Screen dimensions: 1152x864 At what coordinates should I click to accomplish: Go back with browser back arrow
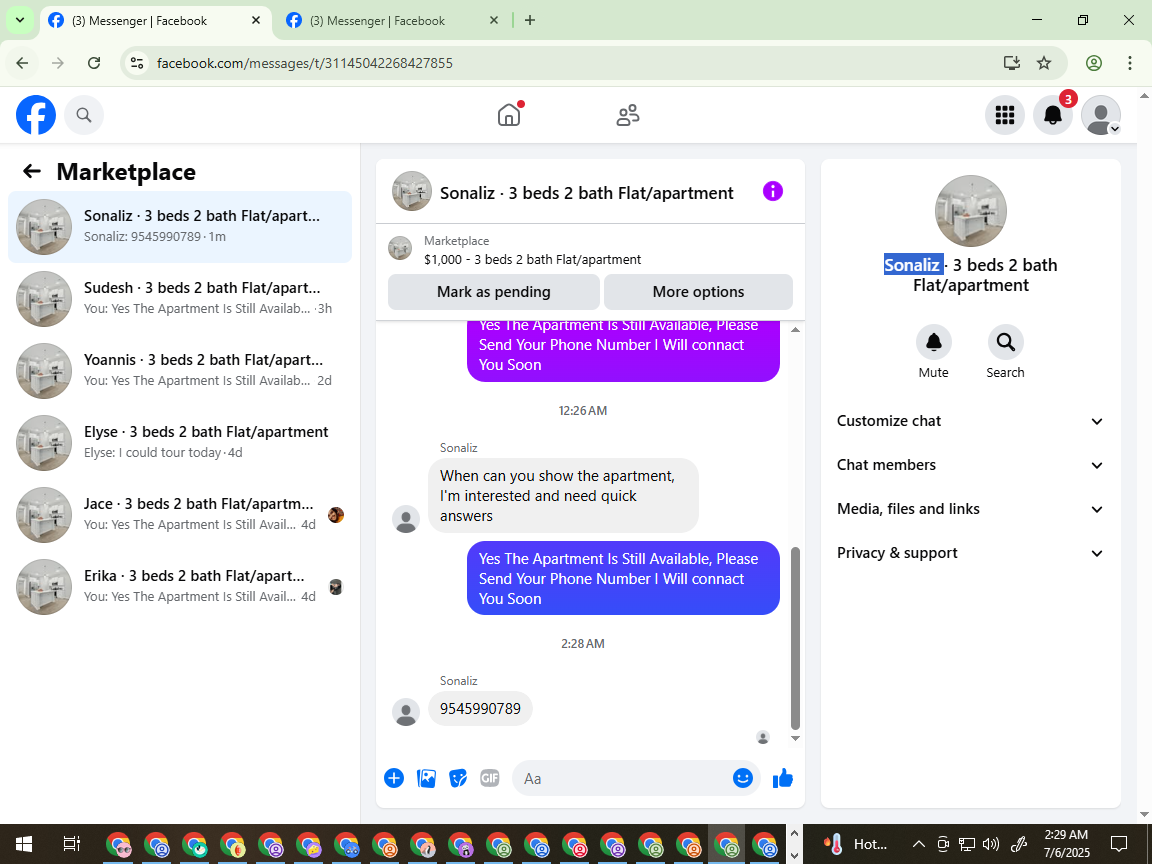(x=22, y=63)
